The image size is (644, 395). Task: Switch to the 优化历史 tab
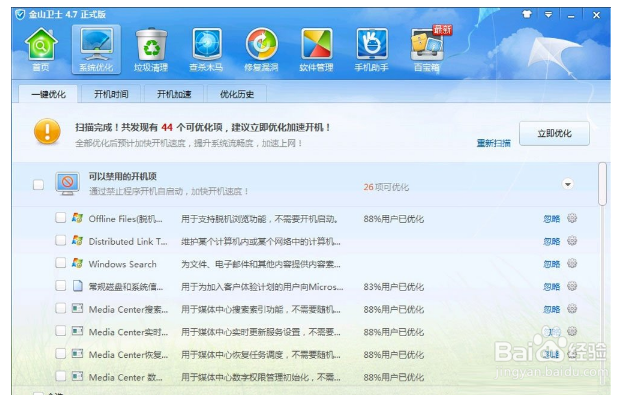(237, 94)
